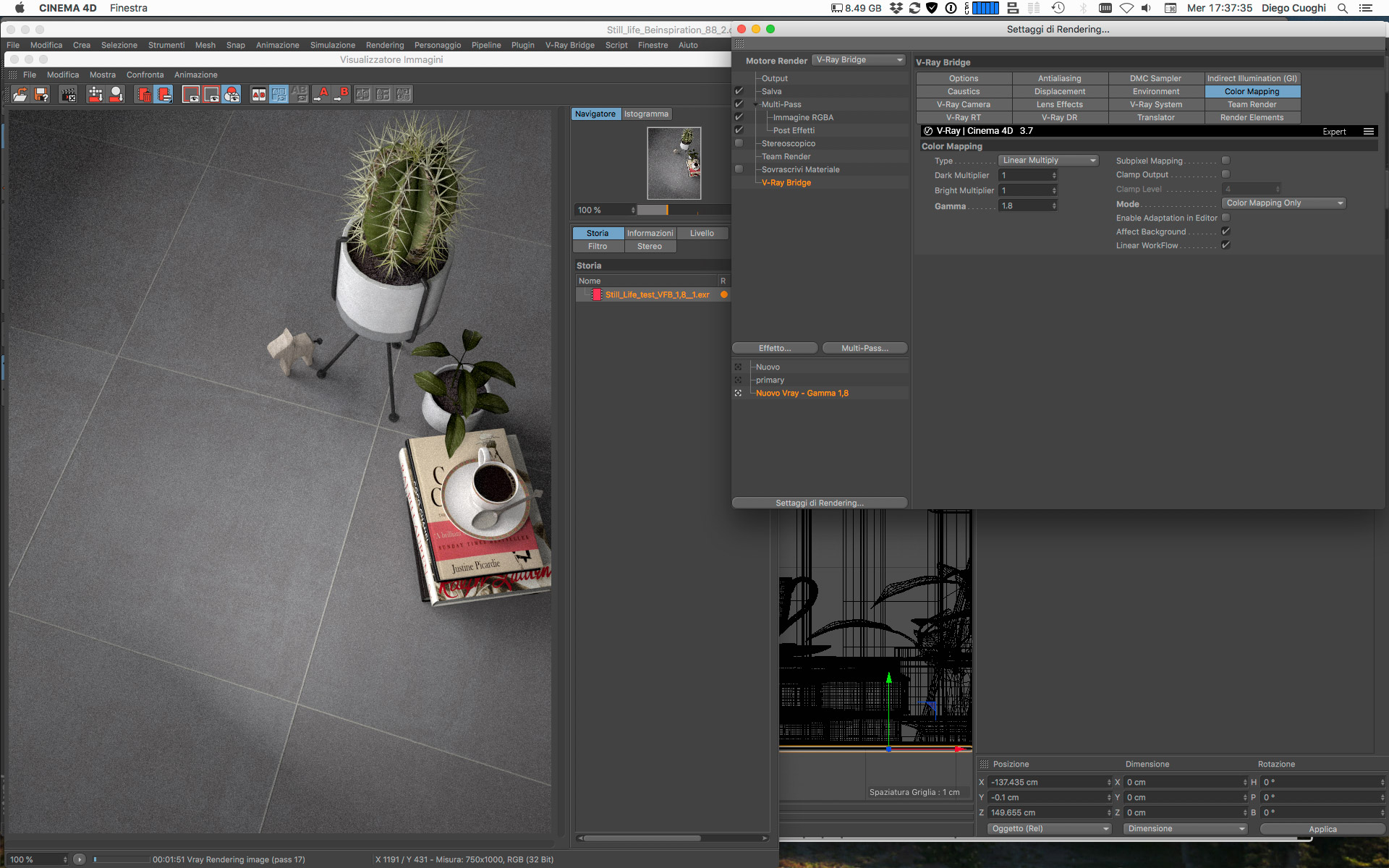Image resolution: width=1389 pixels, height=868 pixels.
Task: Click the Applica button
Action: click(x=1322, y=830)
